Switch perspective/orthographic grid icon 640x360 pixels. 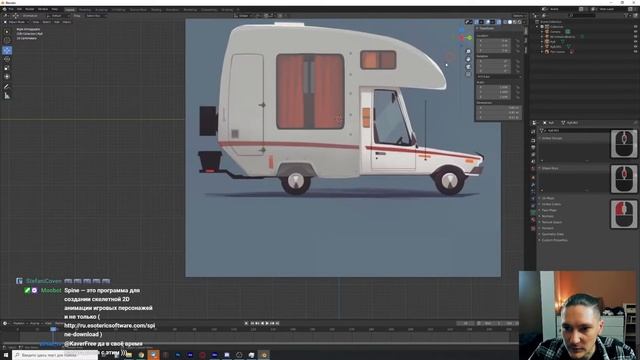coord(468,74)
